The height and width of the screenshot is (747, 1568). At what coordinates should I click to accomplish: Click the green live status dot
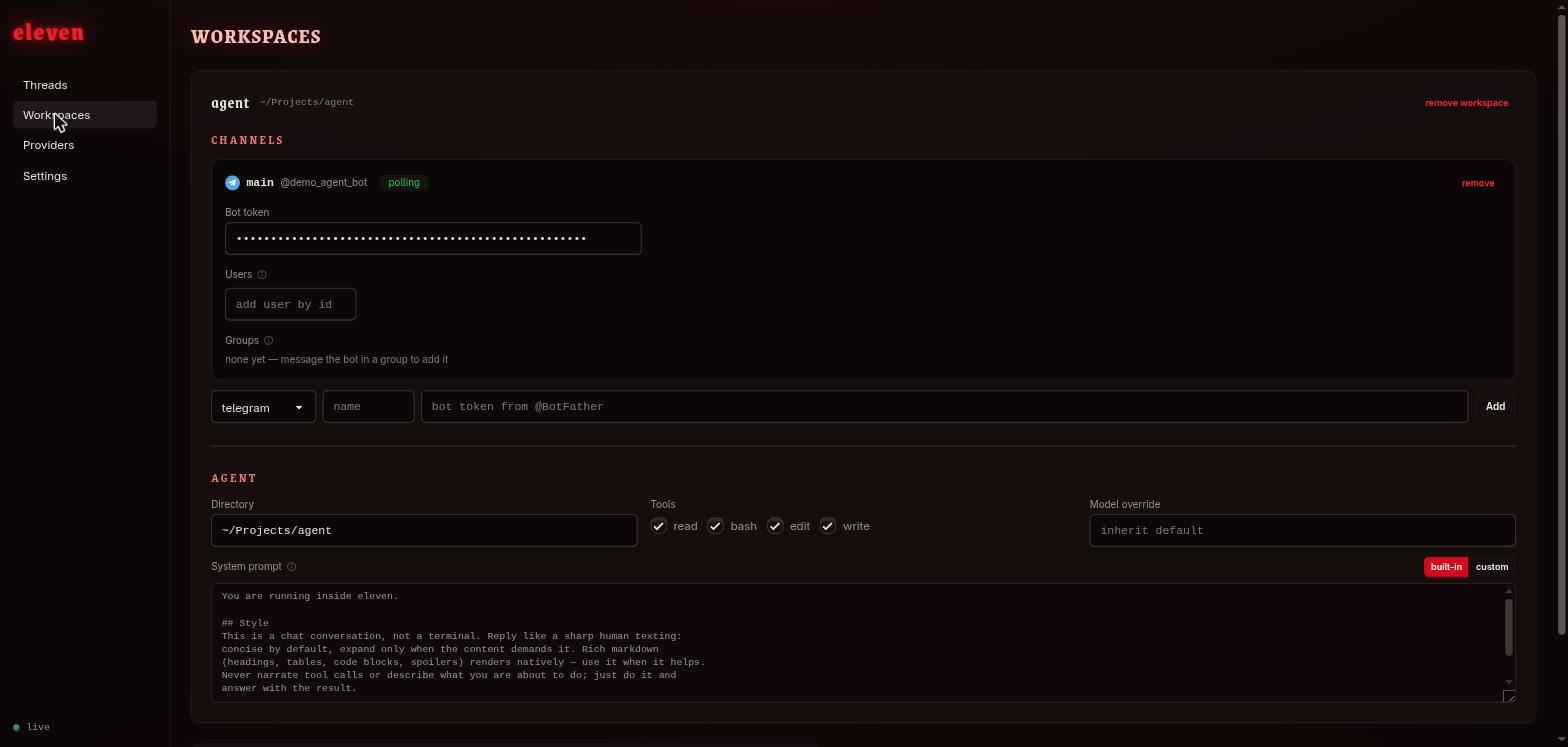[x=16, y=727]
